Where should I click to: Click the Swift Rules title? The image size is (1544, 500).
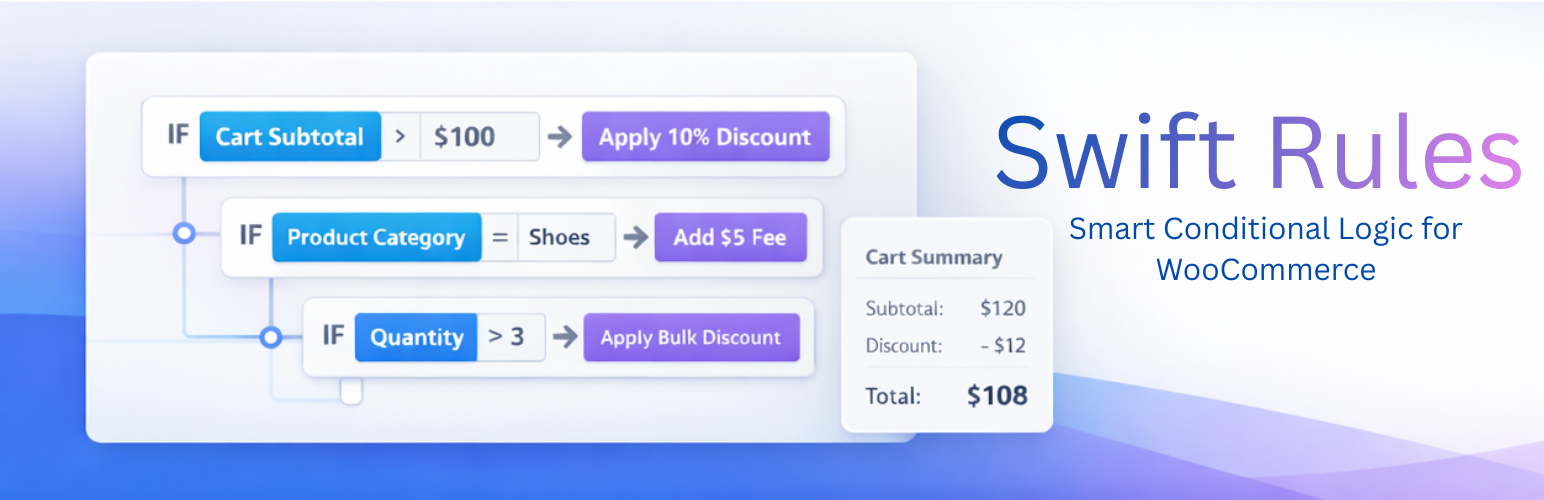point(1257,154)
